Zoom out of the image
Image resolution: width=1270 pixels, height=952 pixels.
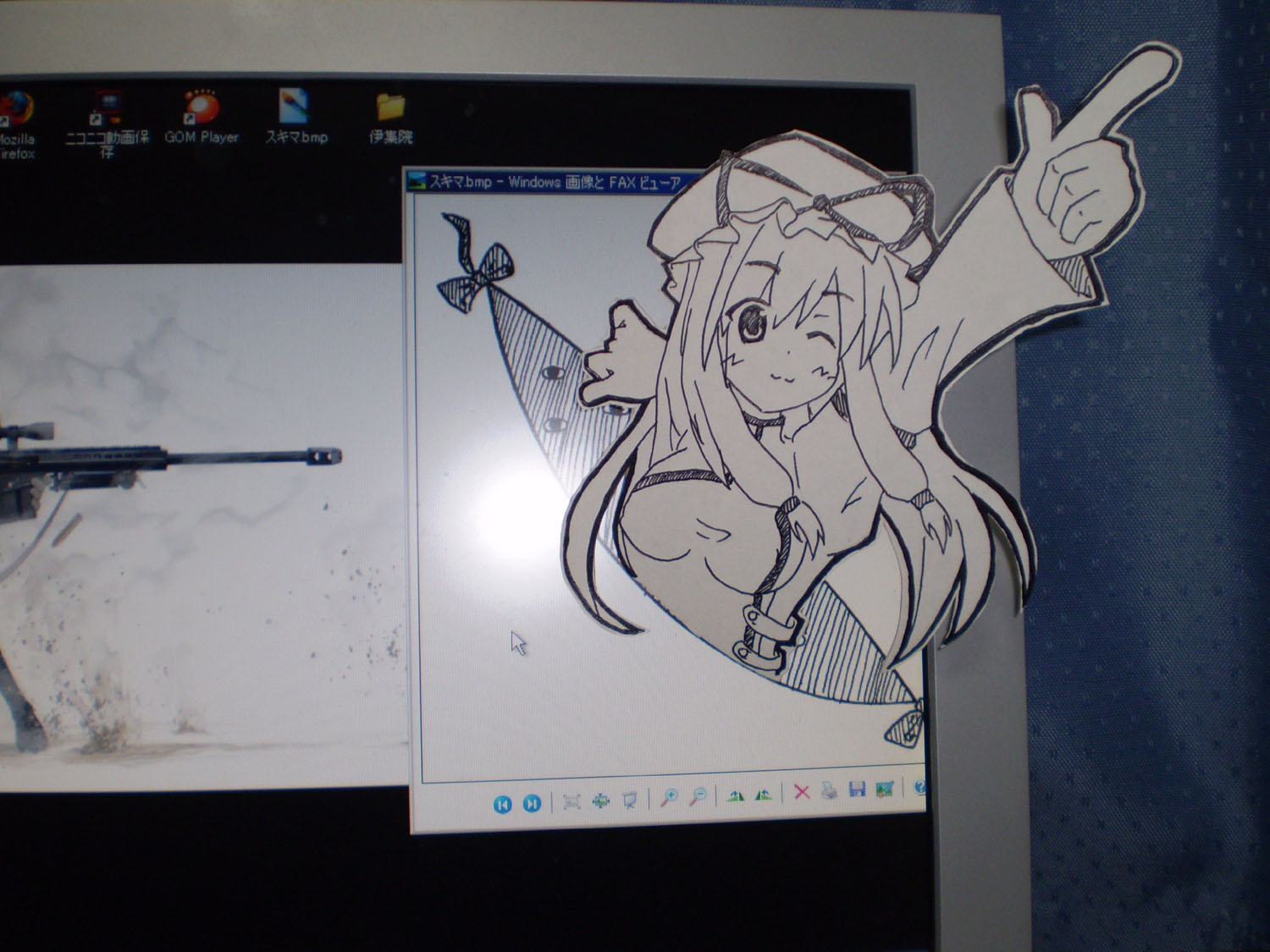698,796
